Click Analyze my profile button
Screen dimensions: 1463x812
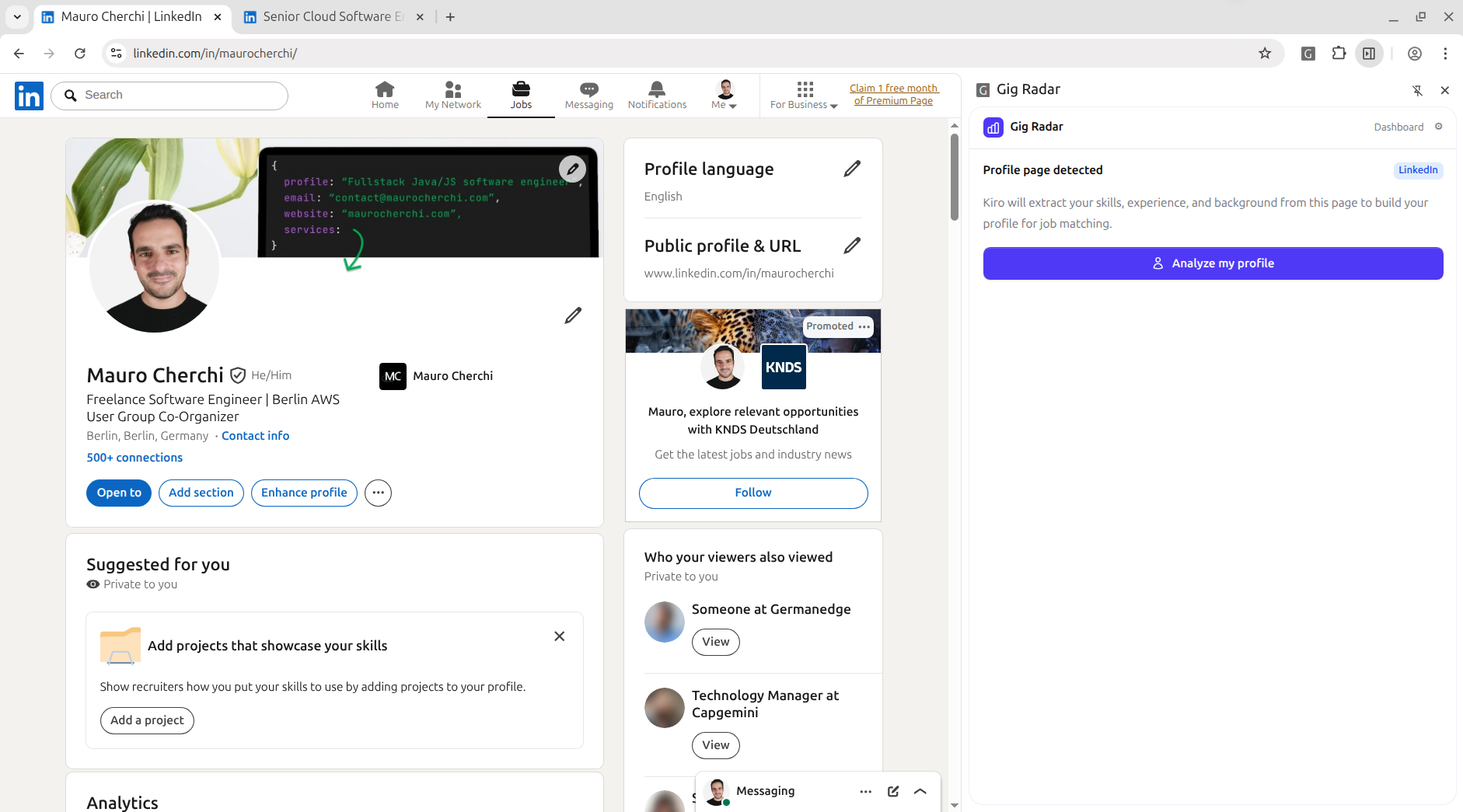(x=1213, y=263)
